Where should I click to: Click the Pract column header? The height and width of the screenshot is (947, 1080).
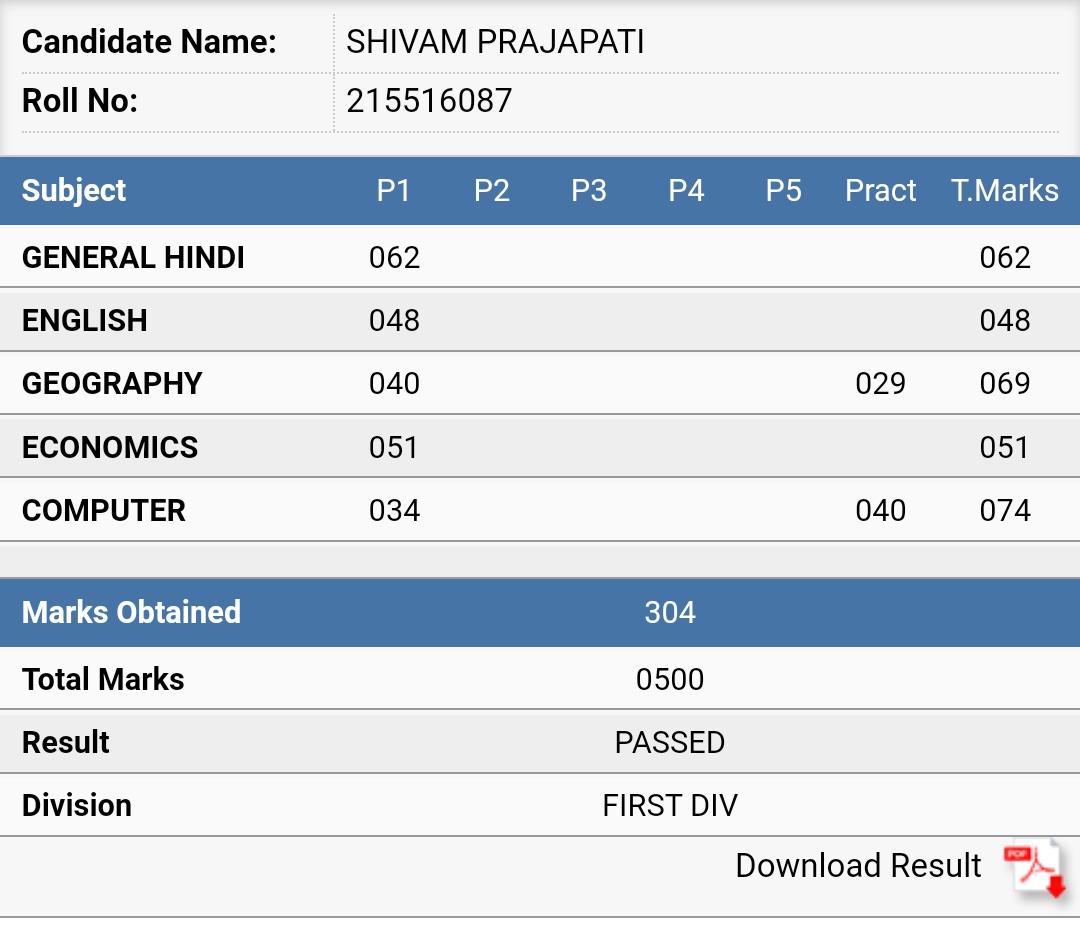(x=880, y=191)
